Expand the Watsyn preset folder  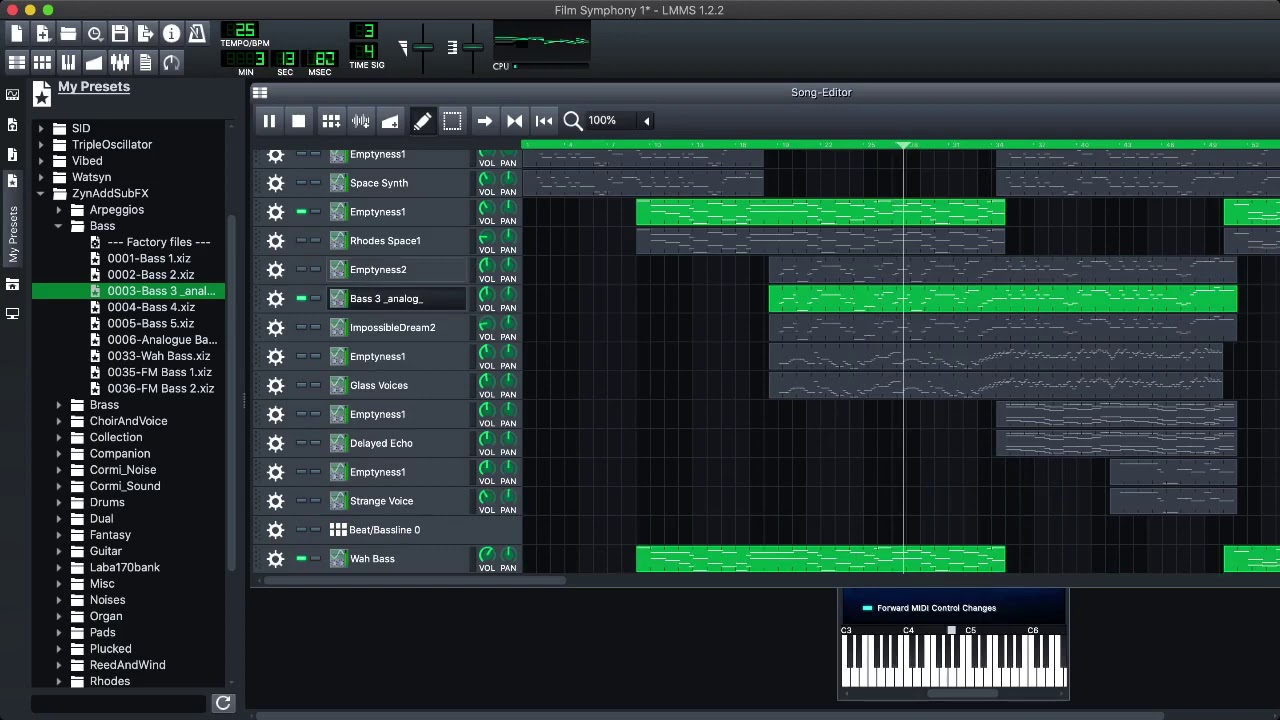coord(41,177)
